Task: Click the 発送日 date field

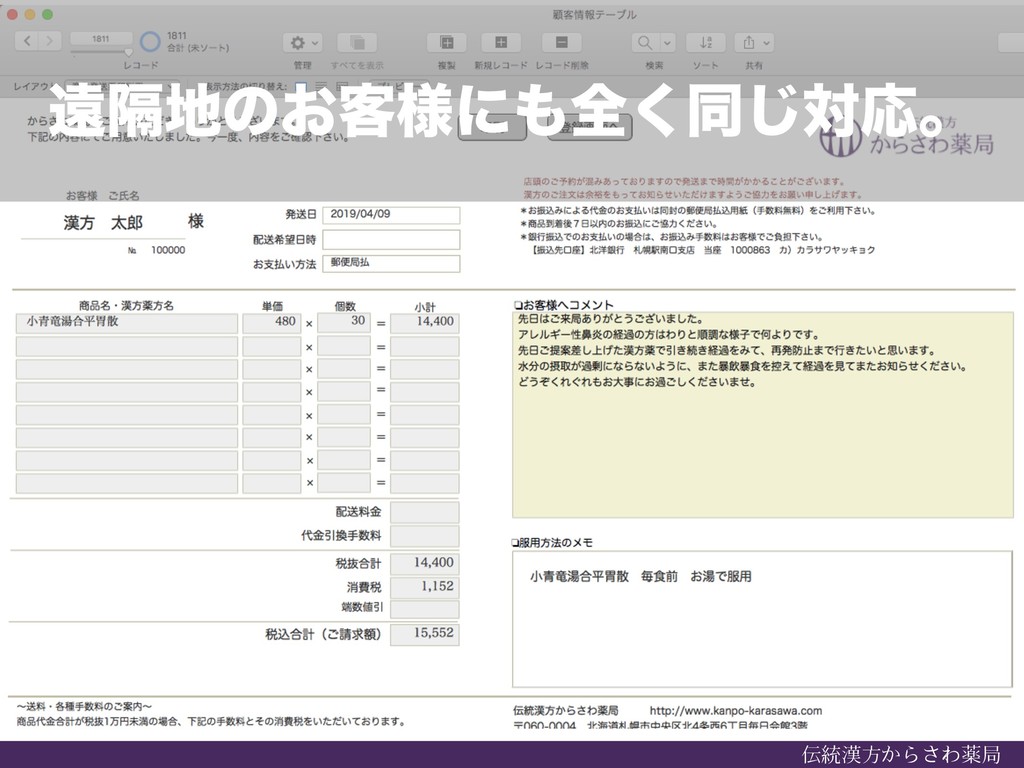Action: click(x=391, y=215)
